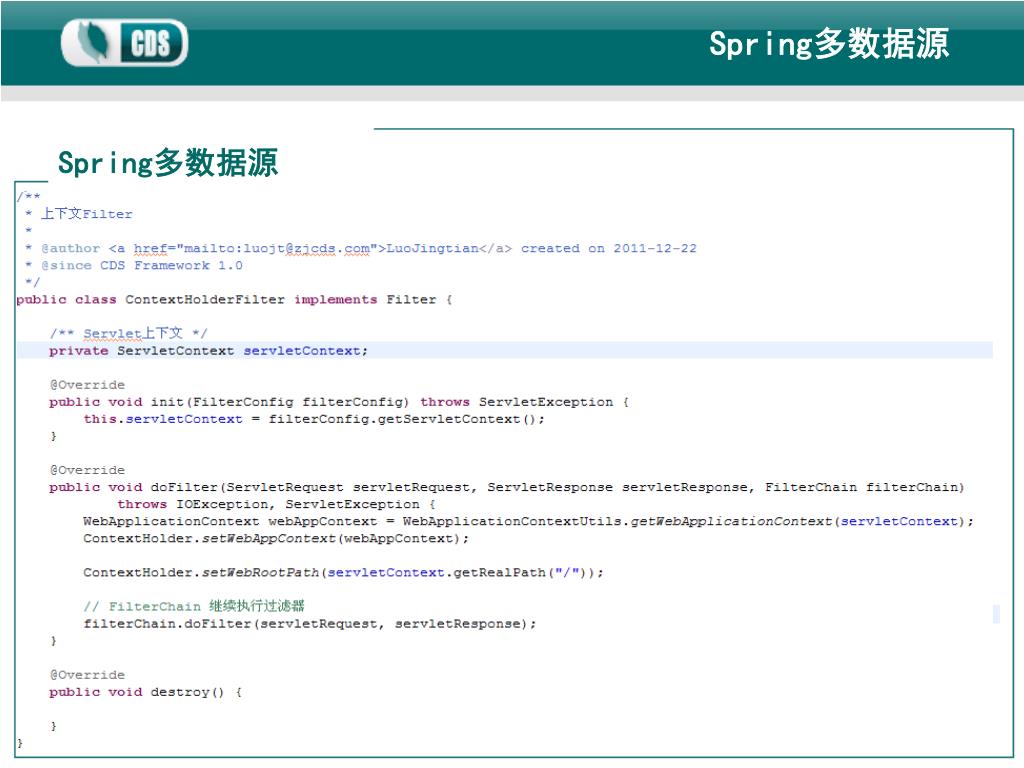Viewport: 1024px width, 768px height.
Task: Click 'getWebApplicationContext(servletContext)' call
Action: [797, 521]
